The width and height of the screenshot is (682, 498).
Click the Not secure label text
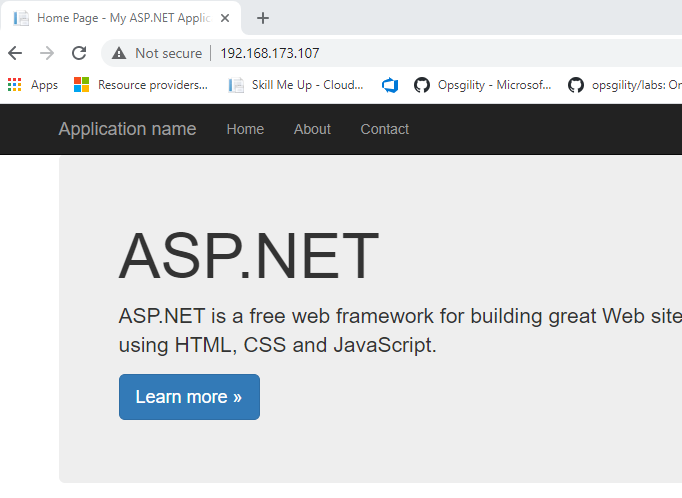(169, 53)
